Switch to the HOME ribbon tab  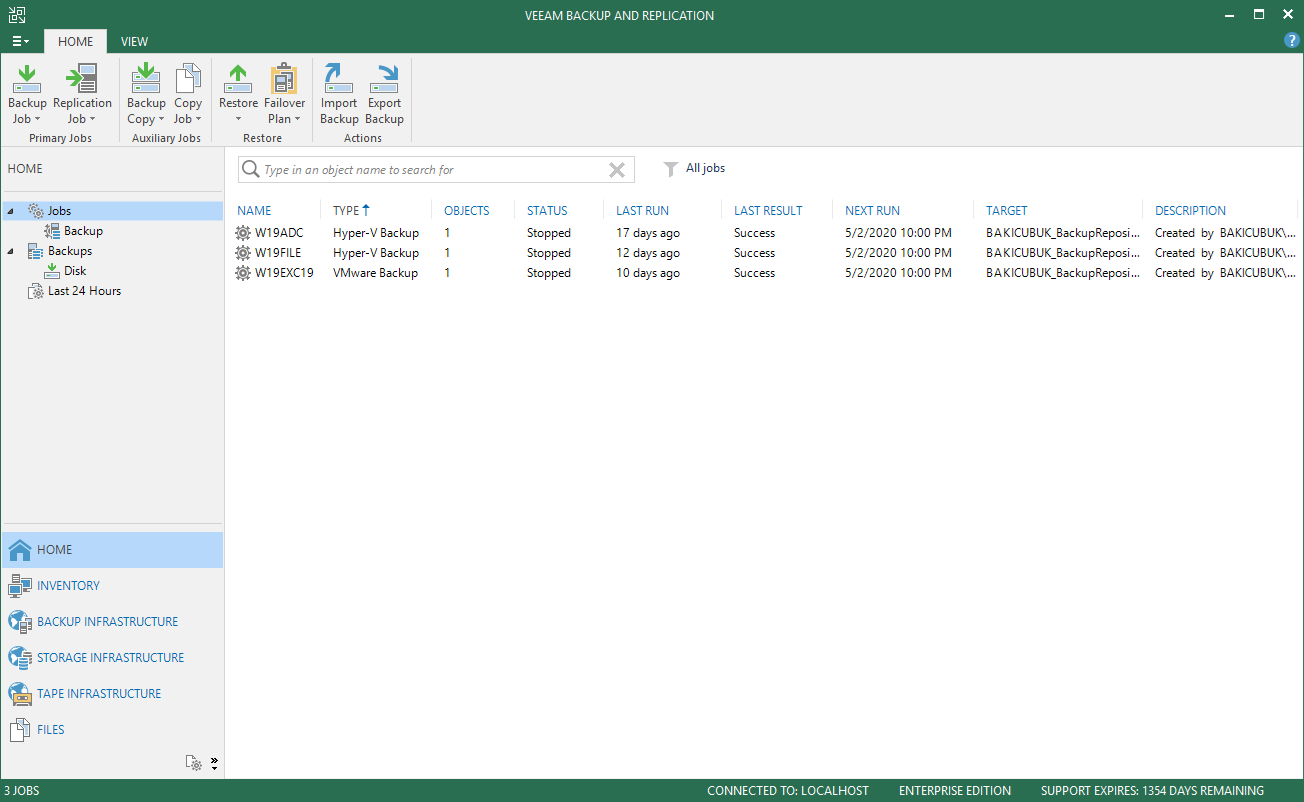(x=75, y=41)
